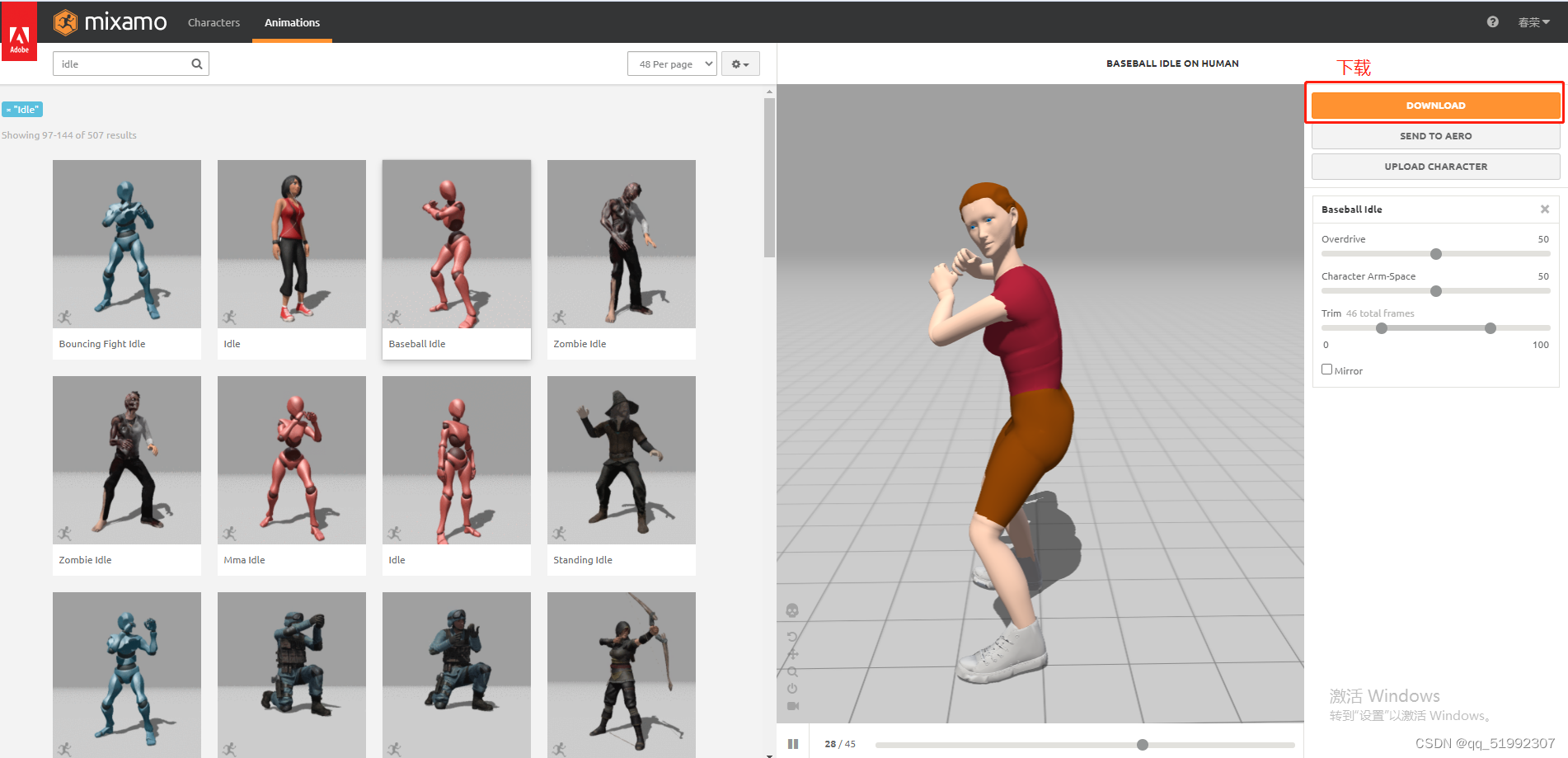
Task: Click the search magnifier icon in search box
Action: (197, 64)
